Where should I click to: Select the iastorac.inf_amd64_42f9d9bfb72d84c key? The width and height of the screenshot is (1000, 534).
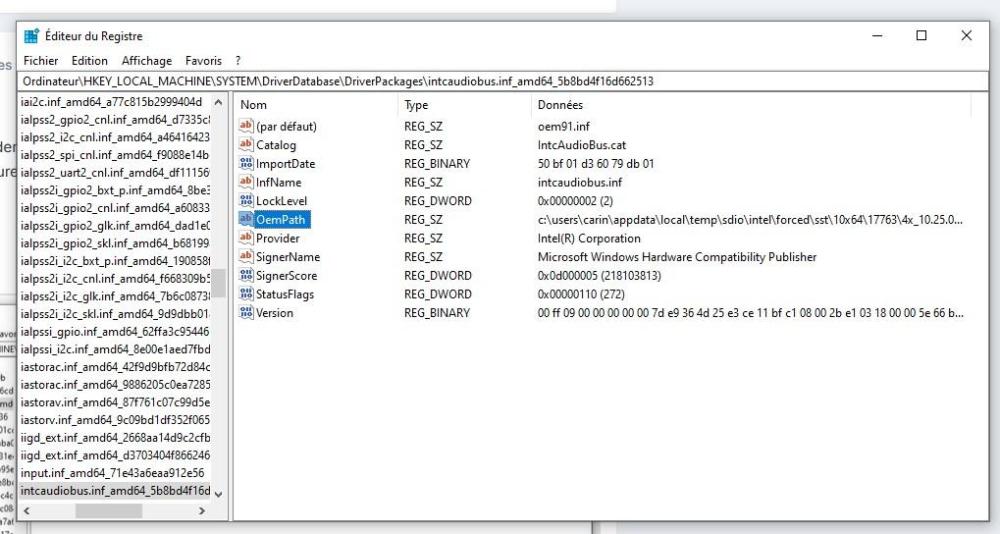point(115,367)
